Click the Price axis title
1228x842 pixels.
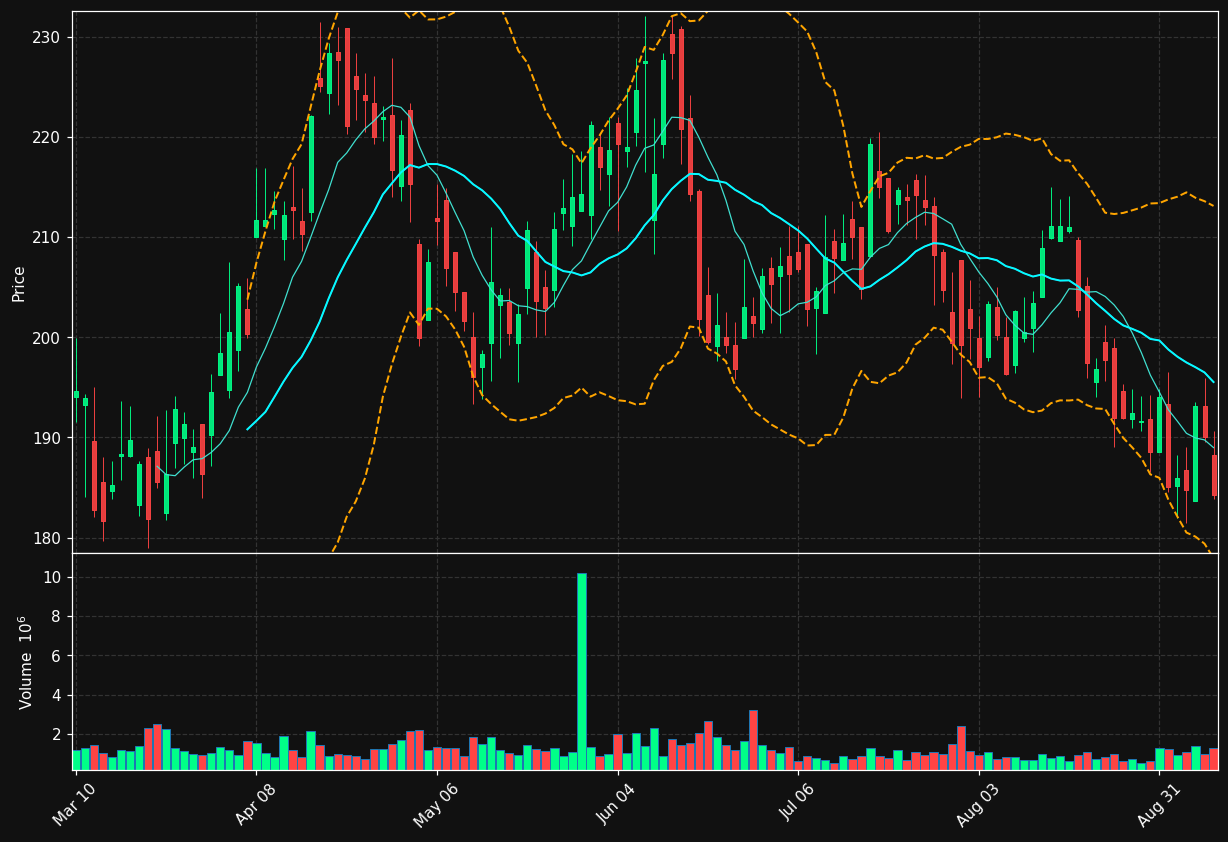click(18, 283)
